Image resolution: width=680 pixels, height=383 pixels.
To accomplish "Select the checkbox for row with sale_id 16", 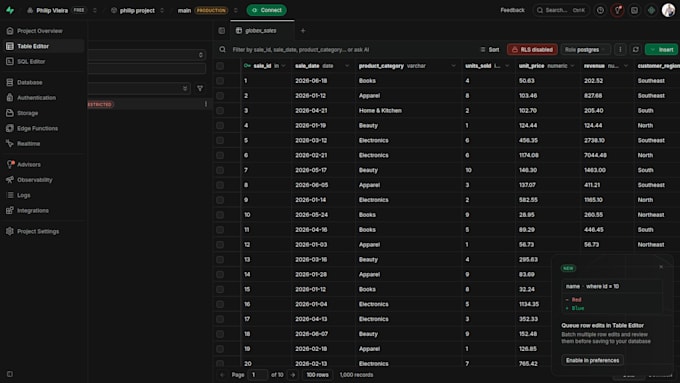I will click(x=220, y=304).
